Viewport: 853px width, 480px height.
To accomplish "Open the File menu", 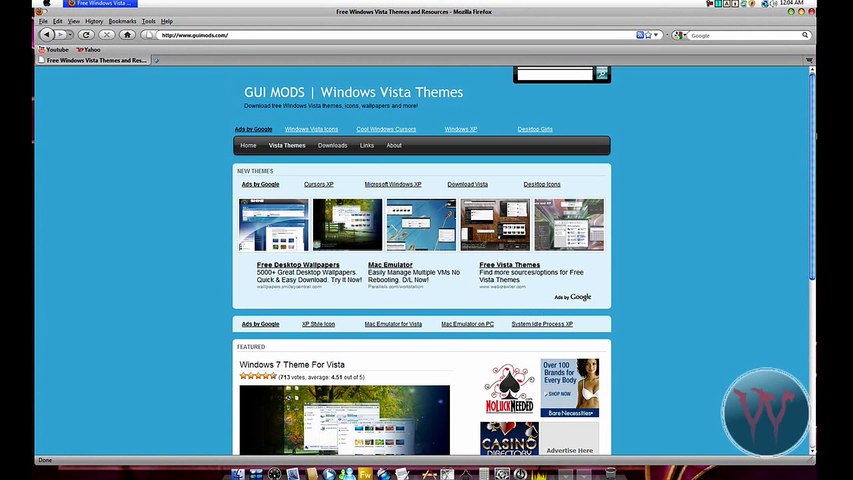I will 43,21.
